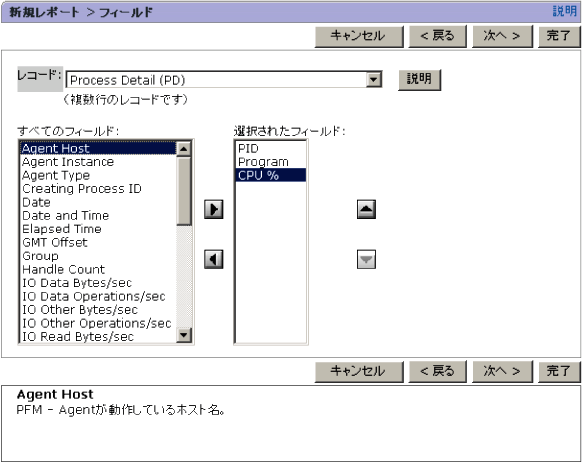Viewport: 582px width, 463px height.
Task: Remove field using left arrow button
Action: coord(214,259)
